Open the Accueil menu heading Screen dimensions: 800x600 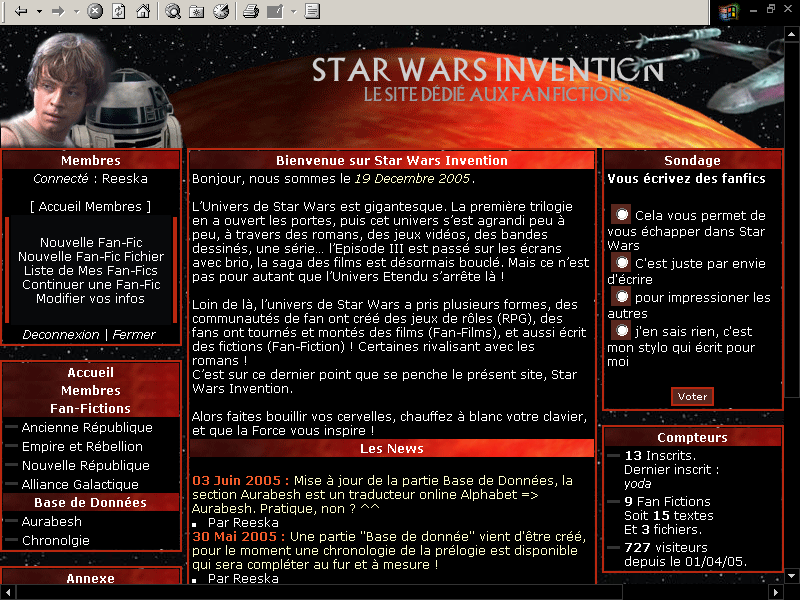90,372
